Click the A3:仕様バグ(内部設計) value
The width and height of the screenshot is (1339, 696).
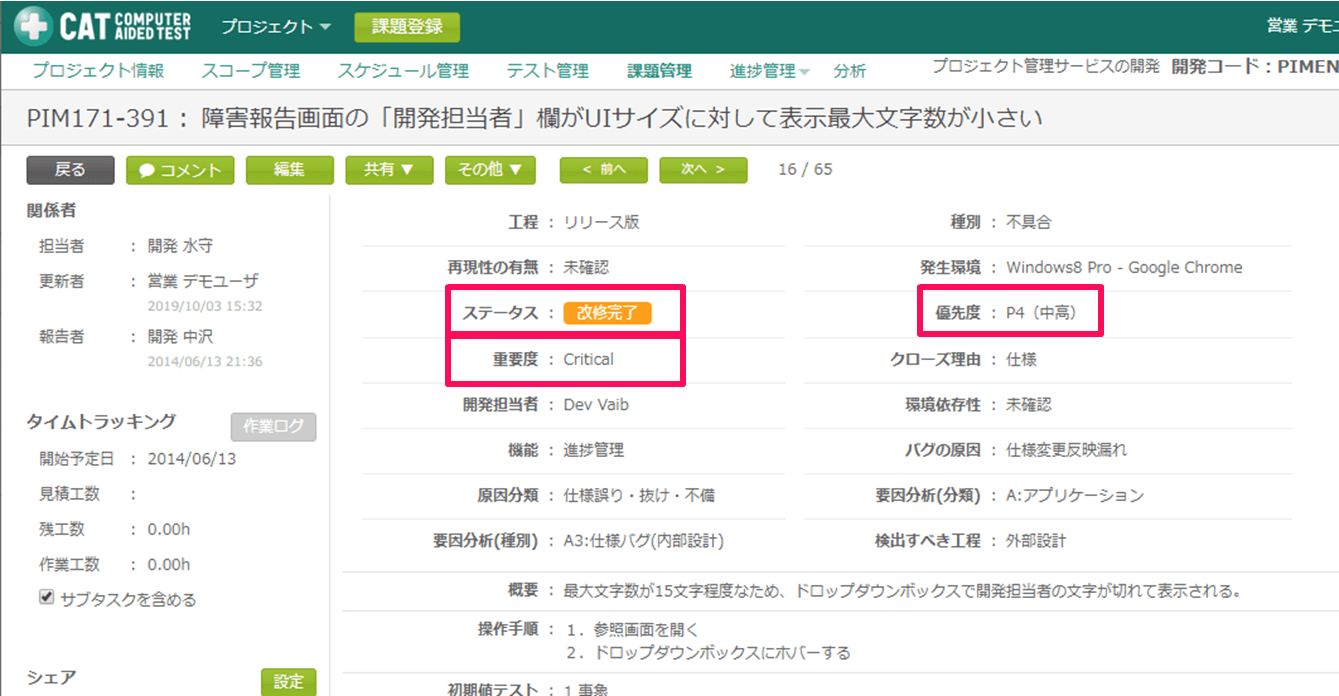643,541
